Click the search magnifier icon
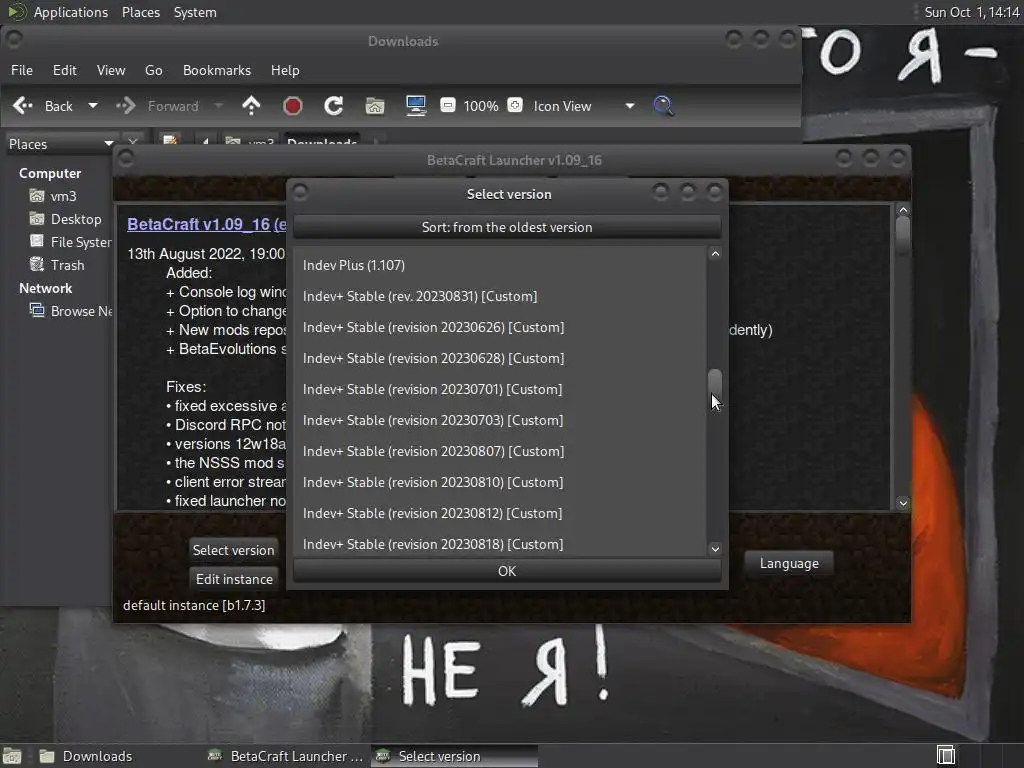This screenshot has width=1024, height=768. click(664, 106)
